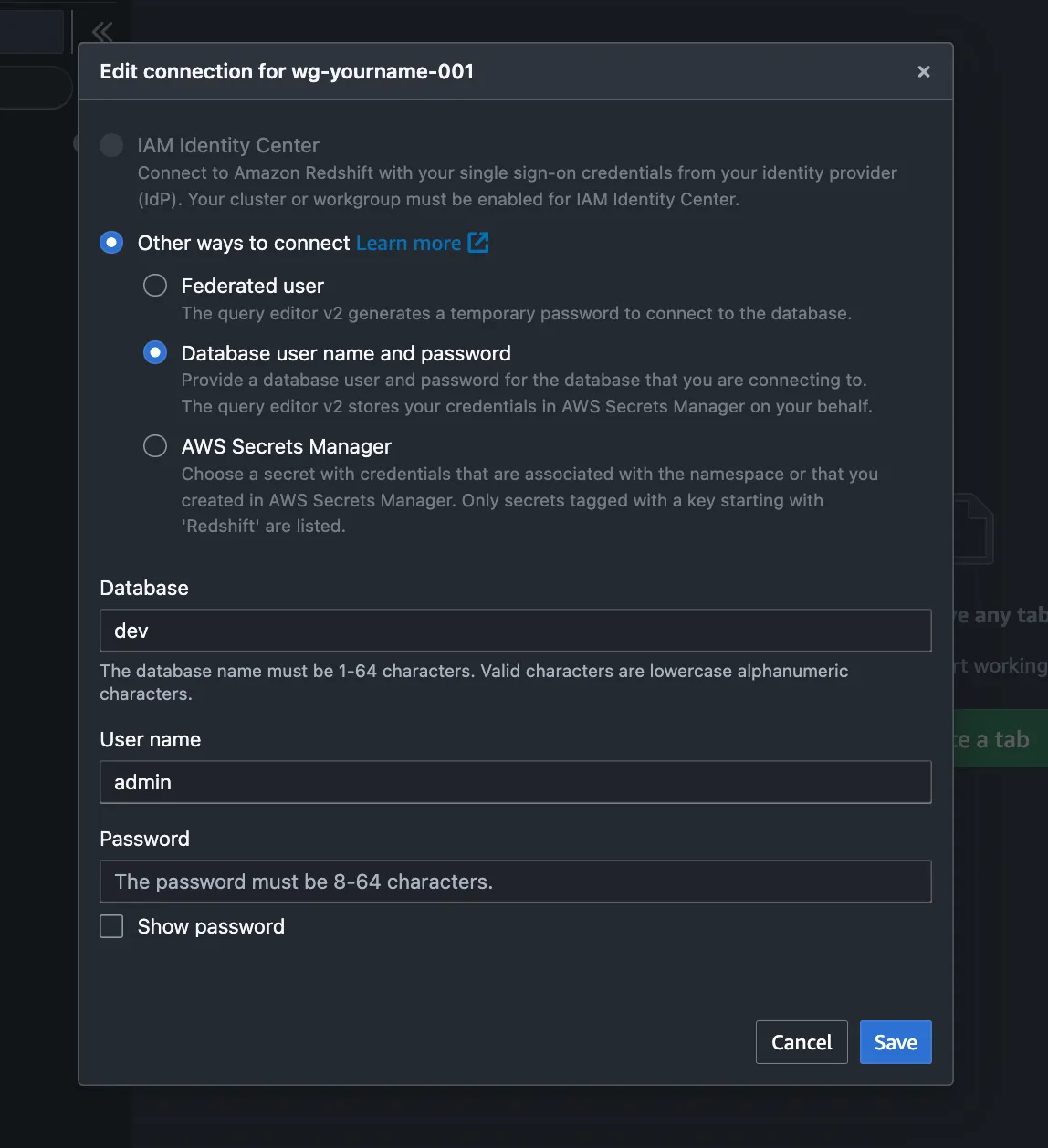Select the IAM Identity Center radio button
This screenshot has height=1148, width=1048.
(x=111, y=145)
